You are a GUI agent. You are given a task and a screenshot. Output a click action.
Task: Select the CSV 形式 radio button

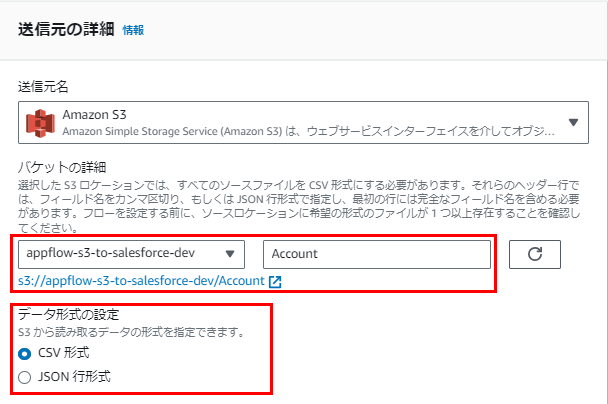(24, 354)
